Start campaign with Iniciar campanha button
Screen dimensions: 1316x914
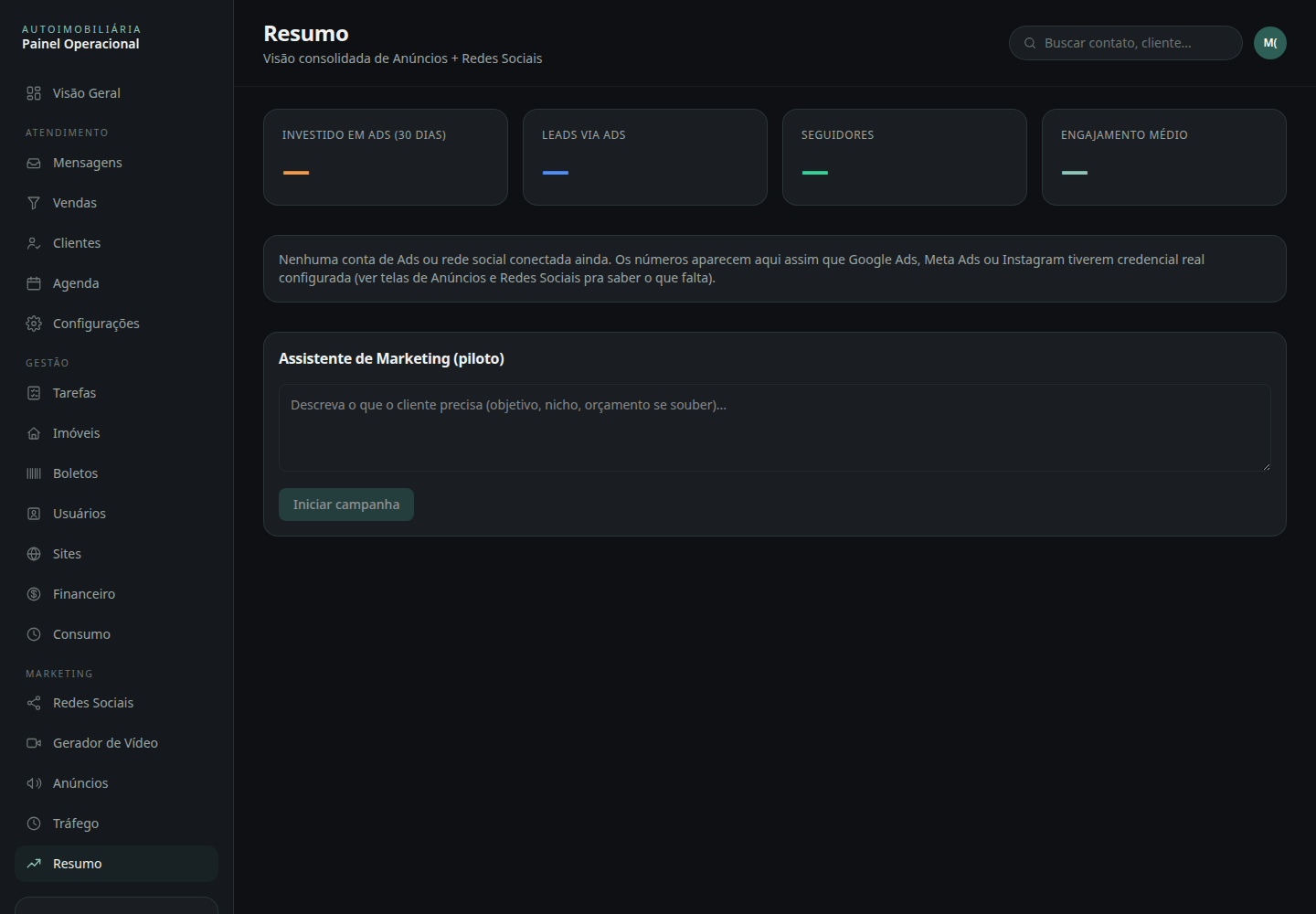(346, 505)
